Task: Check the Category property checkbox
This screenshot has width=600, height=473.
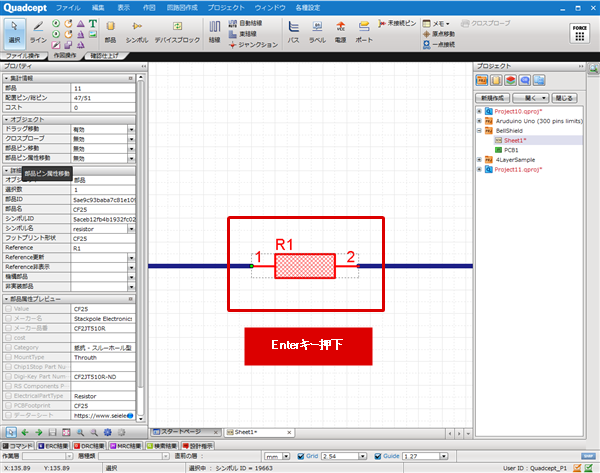Action: (x=8, y=347)
